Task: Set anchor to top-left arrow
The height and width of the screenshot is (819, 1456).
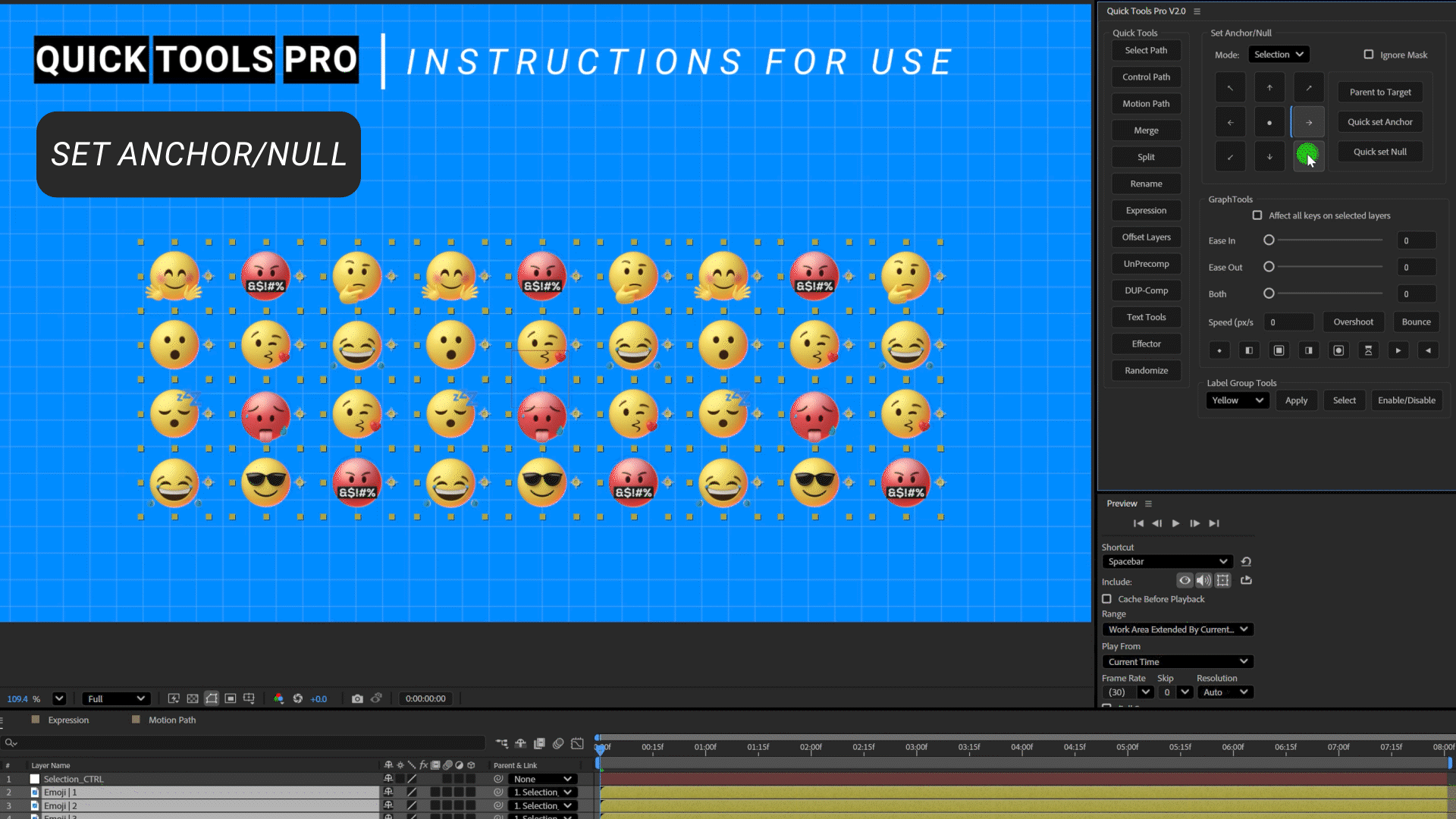Action: [1230, 88]
